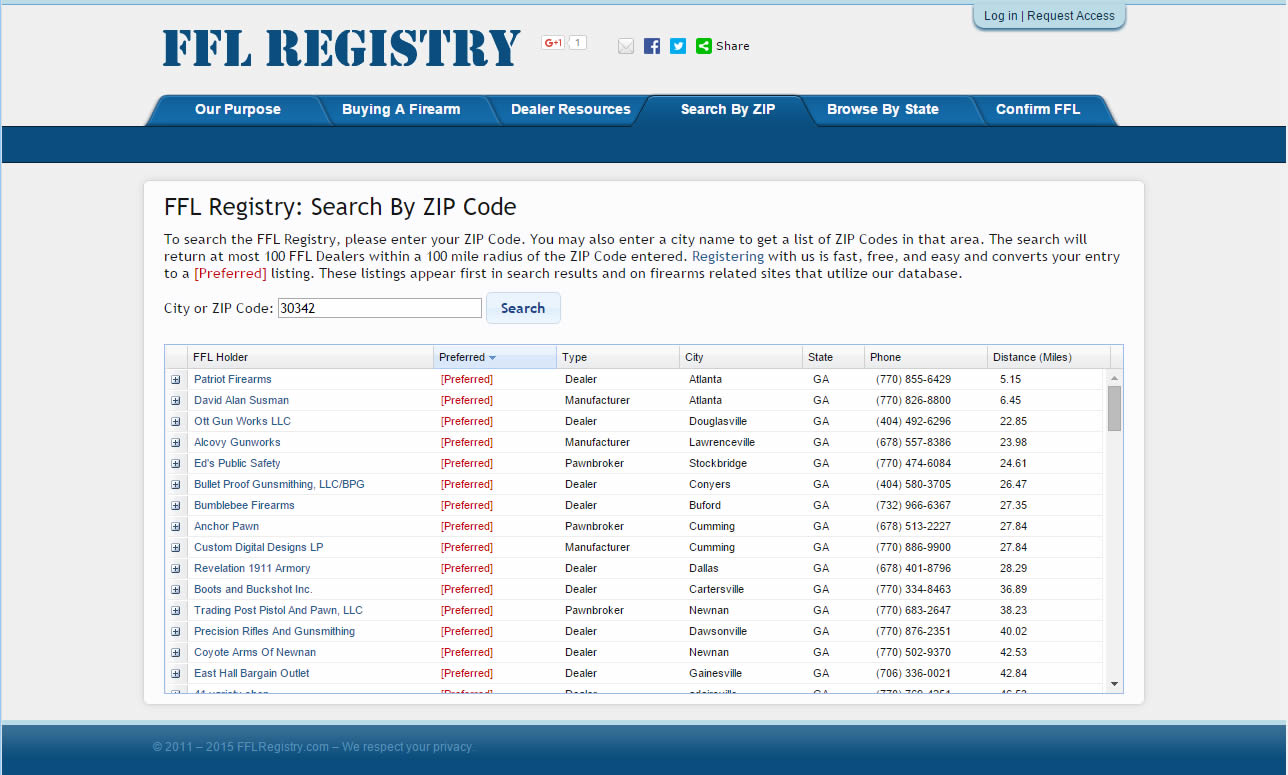Sort by Phone column header
The width and height of the screenshot is (1288, 775).
(x=926, y=357)
